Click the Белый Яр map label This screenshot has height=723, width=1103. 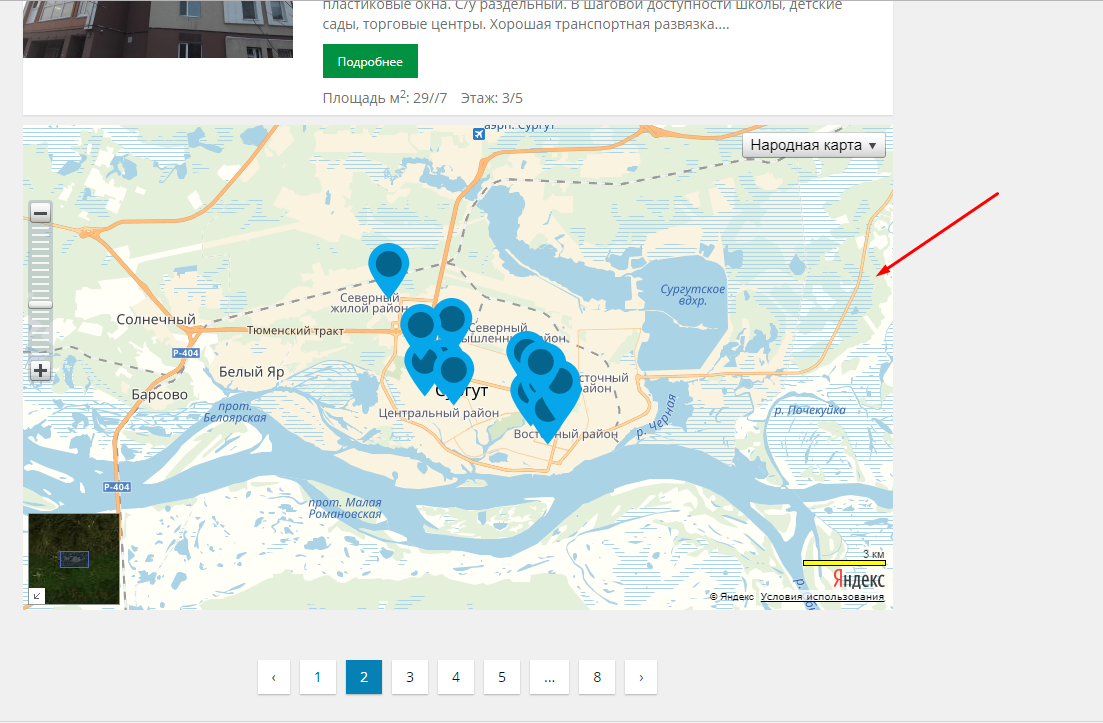(x=251, y=372)
